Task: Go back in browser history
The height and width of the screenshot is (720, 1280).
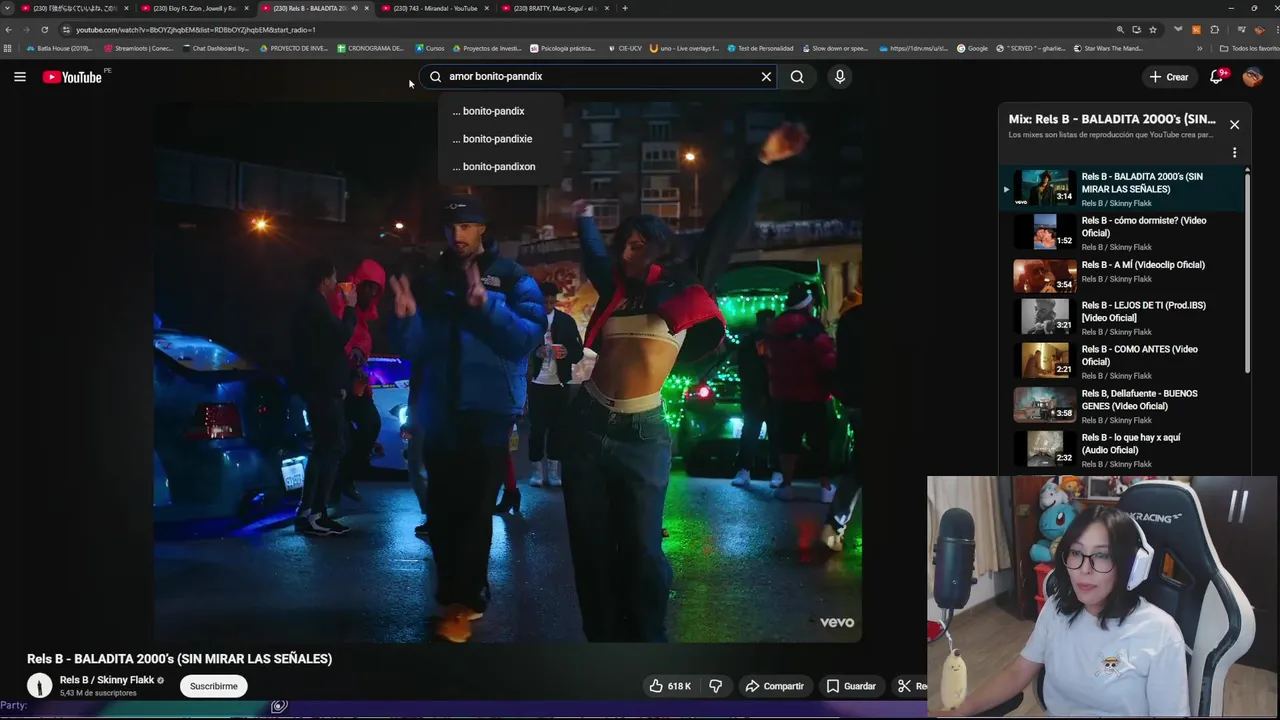Action: coord(9,30)
